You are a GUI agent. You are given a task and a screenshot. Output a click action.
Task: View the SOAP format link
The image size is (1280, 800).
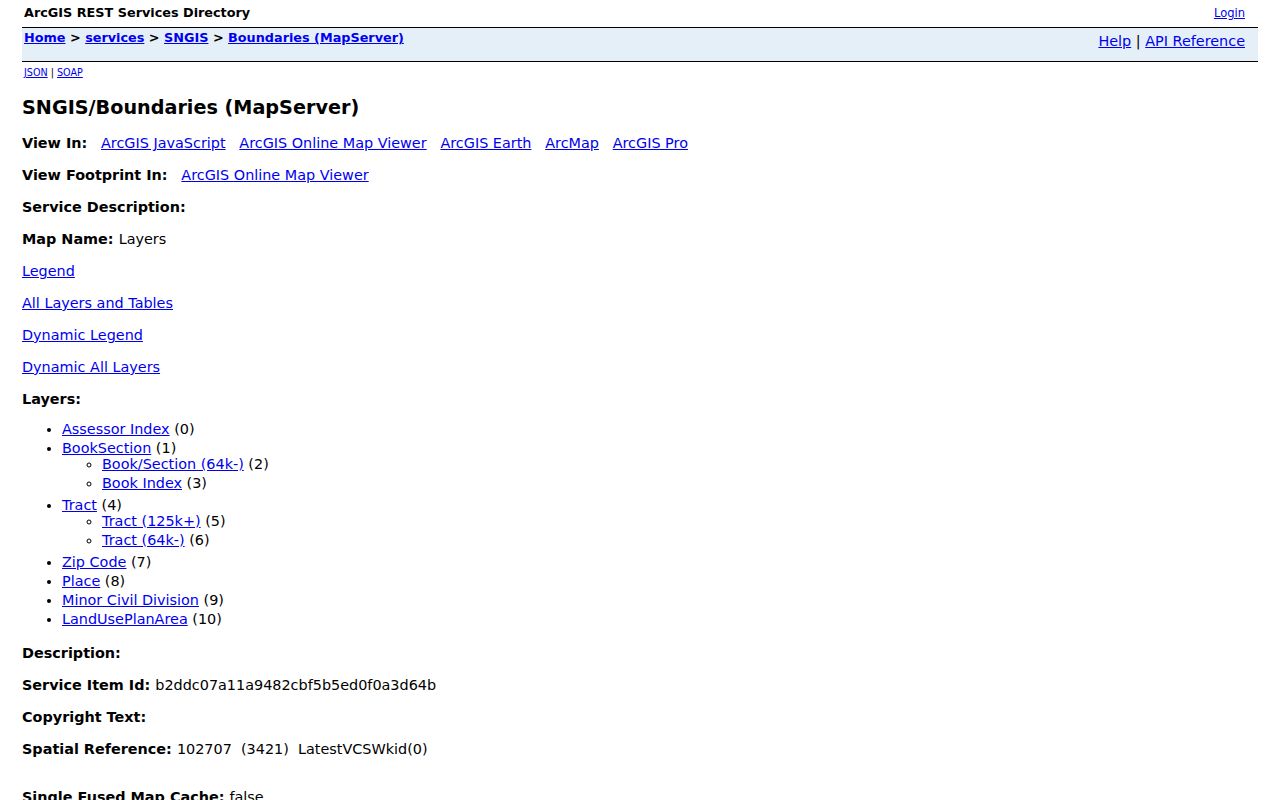coord(70,72)
